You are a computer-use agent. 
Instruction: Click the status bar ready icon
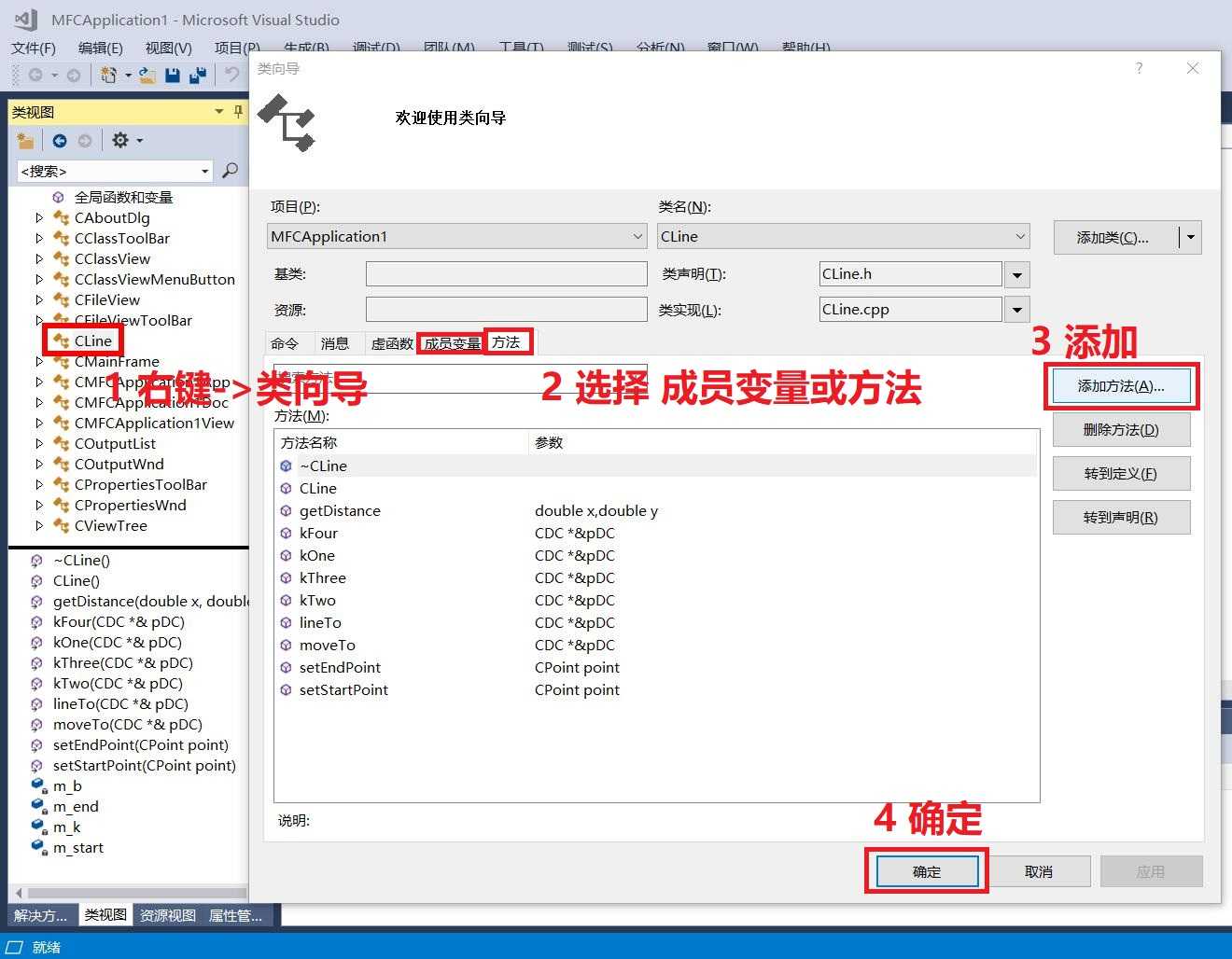pyautogui.click(x=15, y=947)
